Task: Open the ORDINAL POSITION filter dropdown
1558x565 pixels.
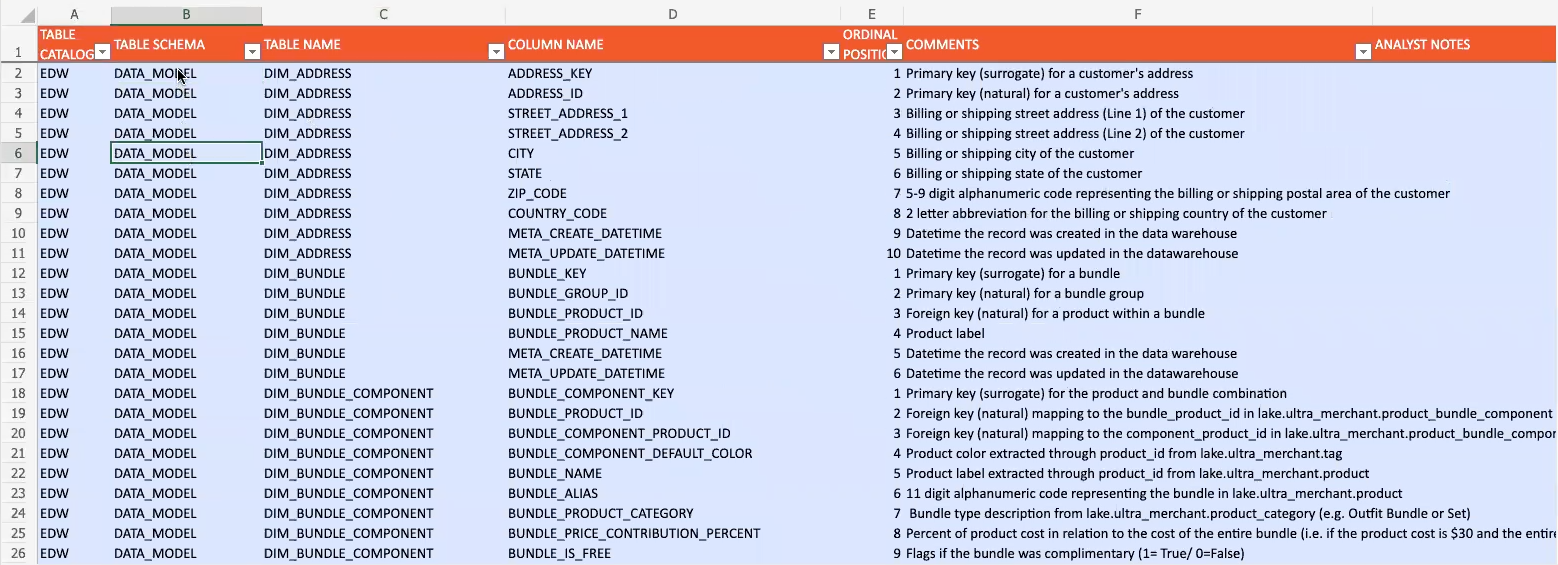Action: click(894, 53)
